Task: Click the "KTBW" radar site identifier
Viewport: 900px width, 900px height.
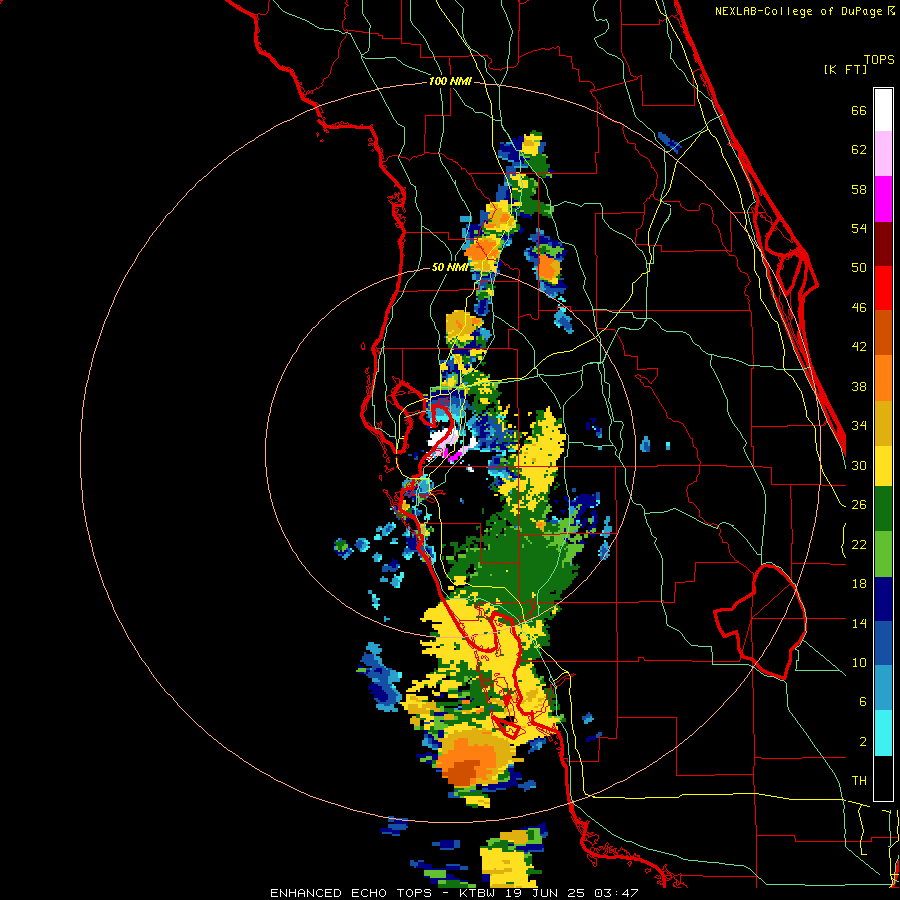Action: [476, 893]
